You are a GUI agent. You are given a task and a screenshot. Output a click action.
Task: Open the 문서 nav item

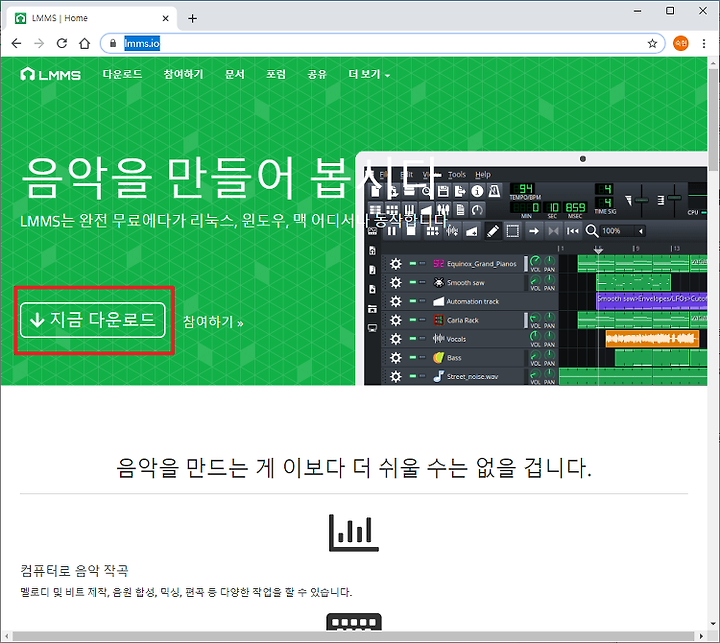point(235,74)
